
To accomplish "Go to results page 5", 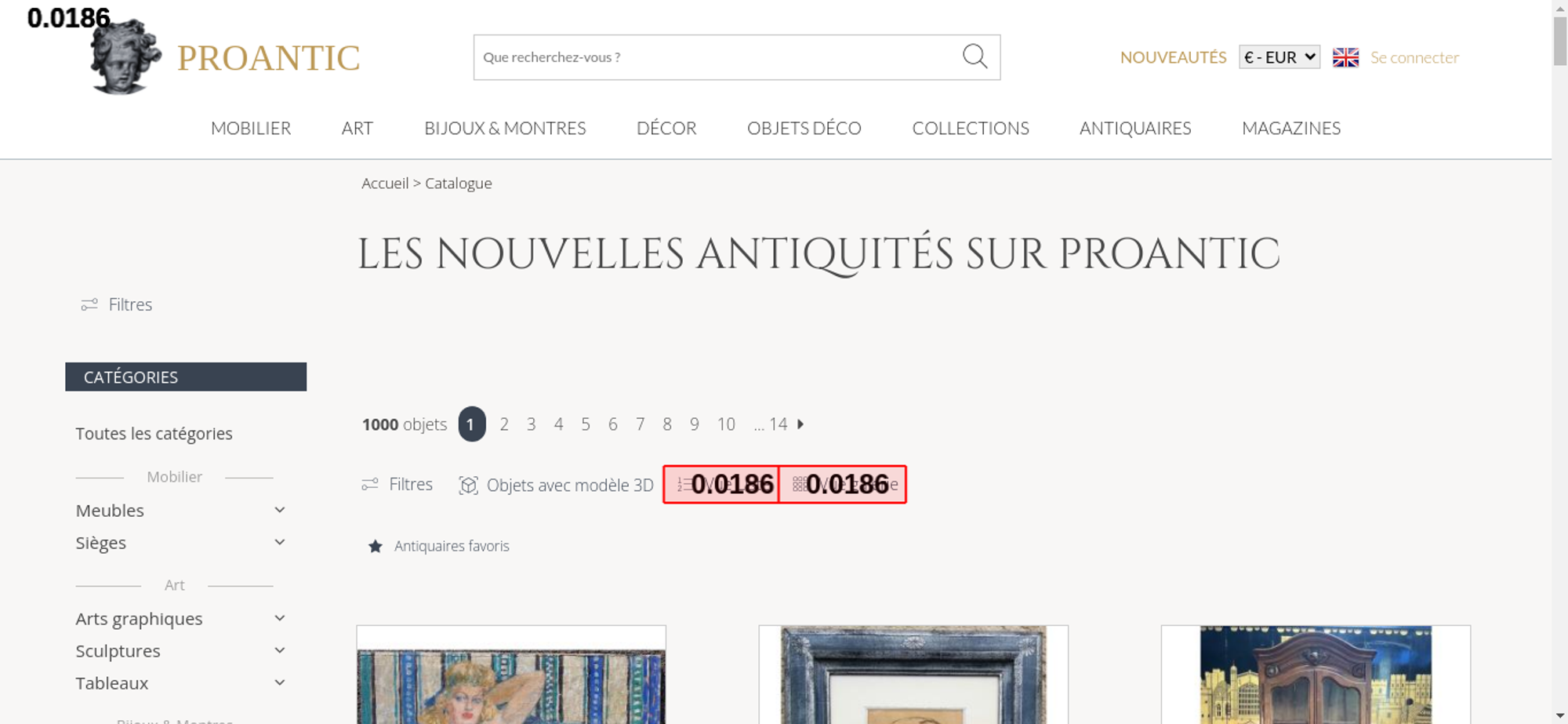I will click(585, 424).
